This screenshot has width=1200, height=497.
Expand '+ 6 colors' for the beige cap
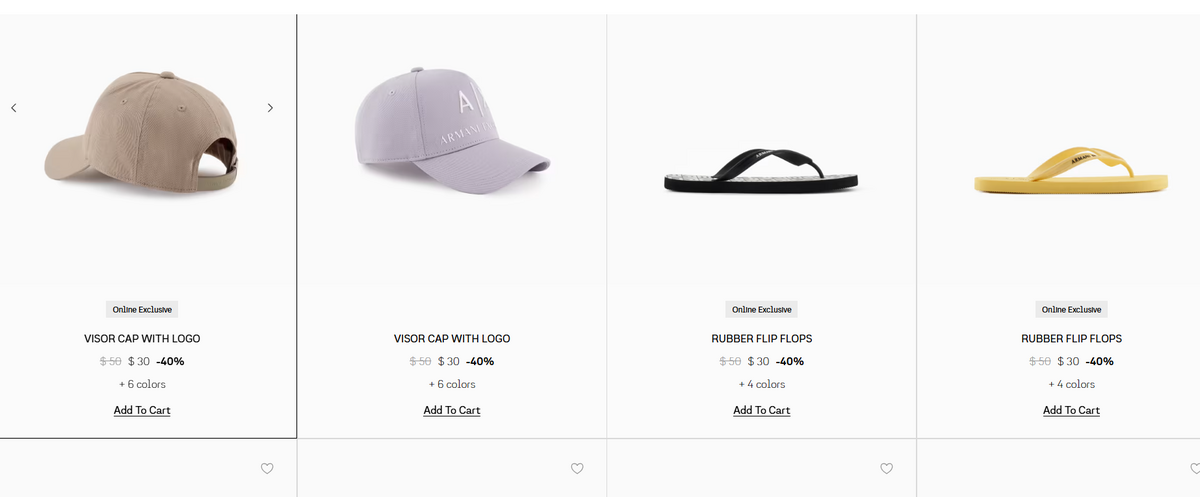coord(142,384)
